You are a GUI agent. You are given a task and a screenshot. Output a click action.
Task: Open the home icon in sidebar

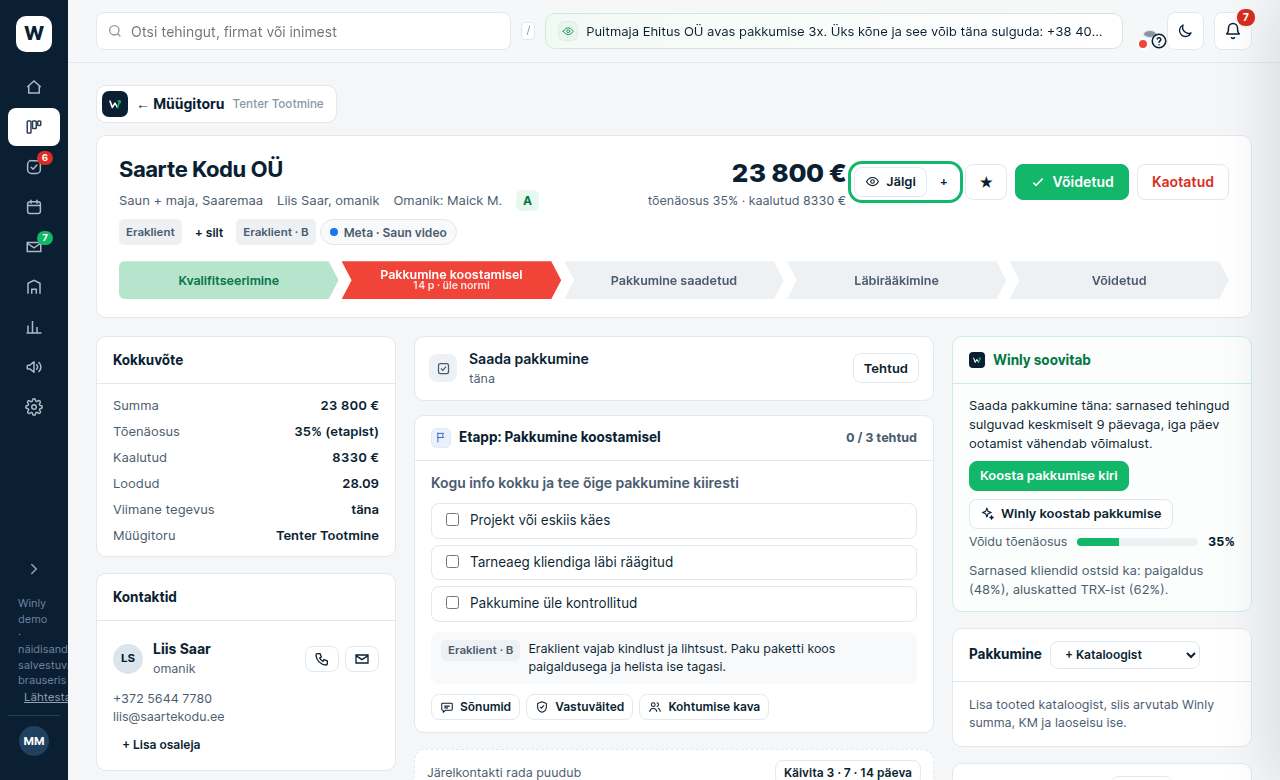[x=34, y=87]
